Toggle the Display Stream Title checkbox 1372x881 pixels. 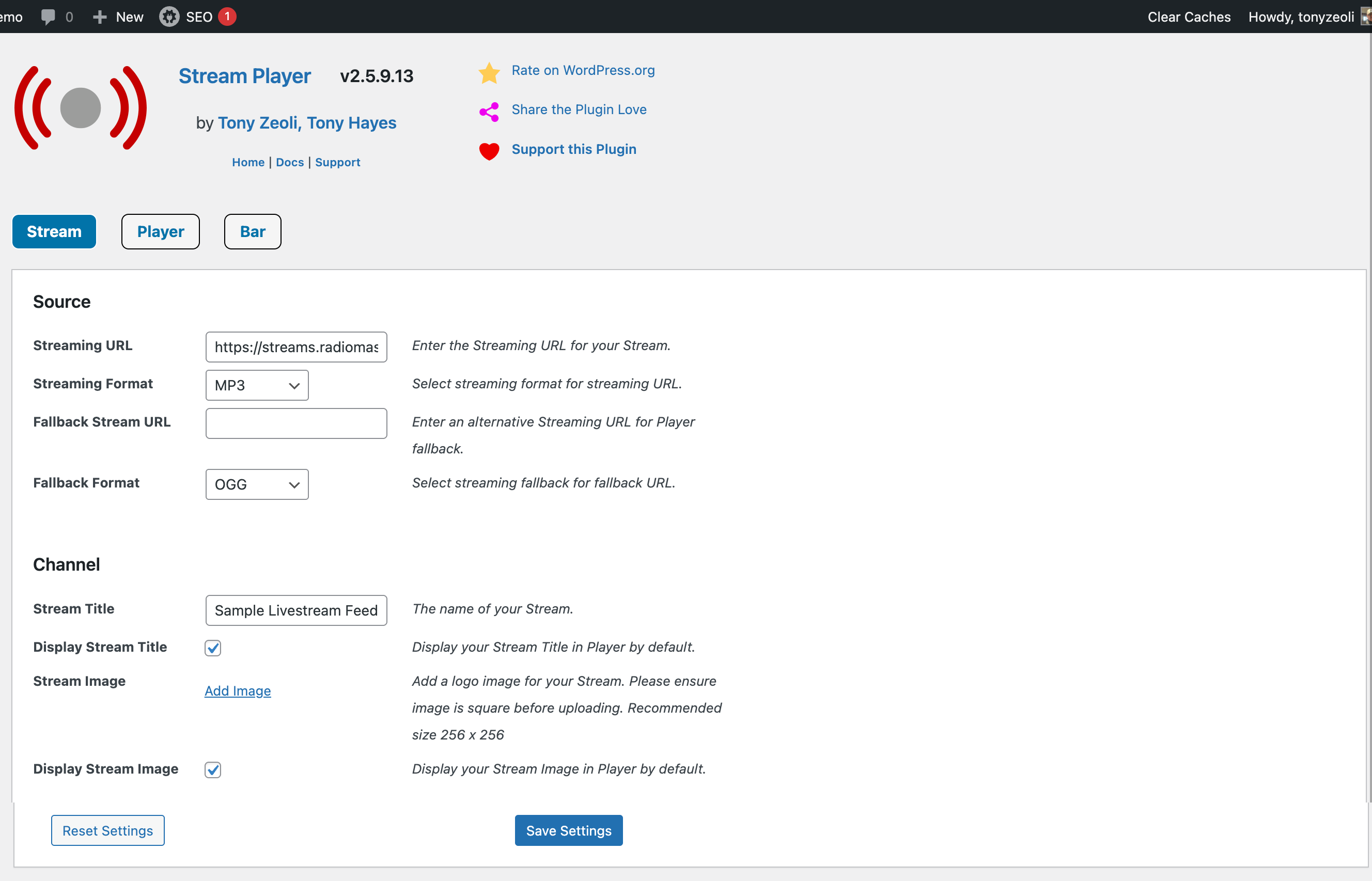pyautogui.click(x=213, y=648)
